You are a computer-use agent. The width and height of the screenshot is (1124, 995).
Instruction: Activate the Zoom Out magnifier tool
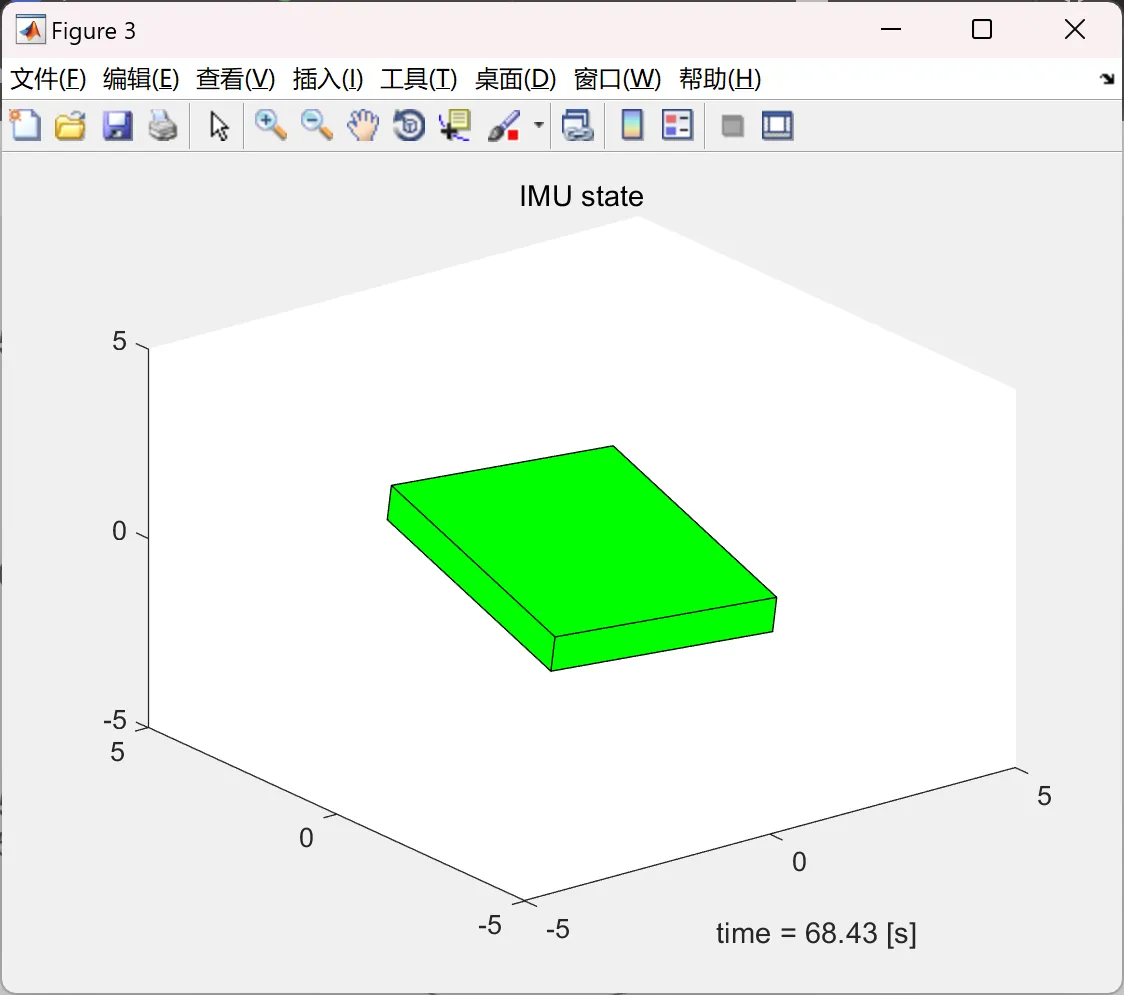317,125
